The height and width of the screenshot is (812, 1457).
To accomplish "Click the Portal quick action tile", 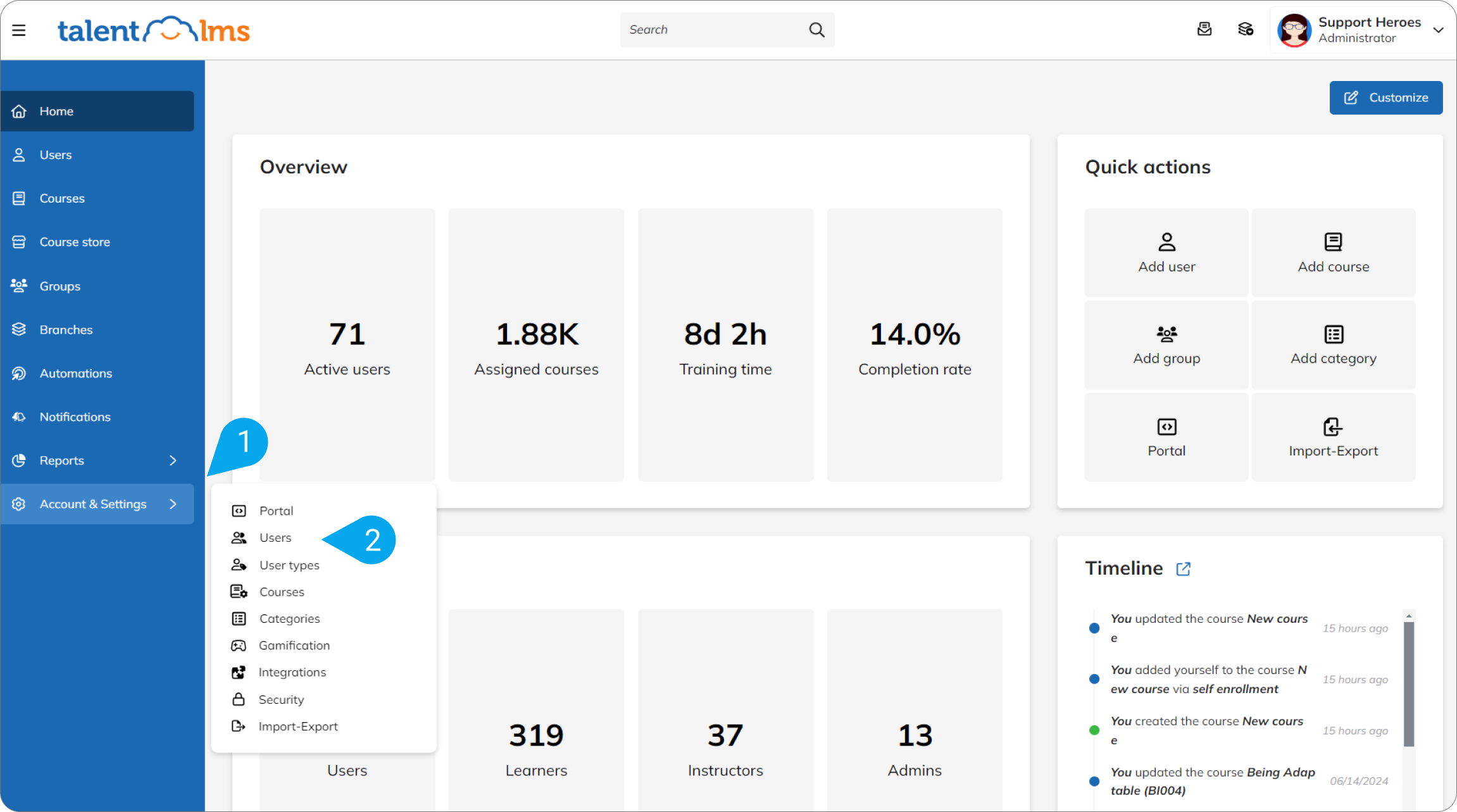I will pyautogui.click(x=1166, y=437).
